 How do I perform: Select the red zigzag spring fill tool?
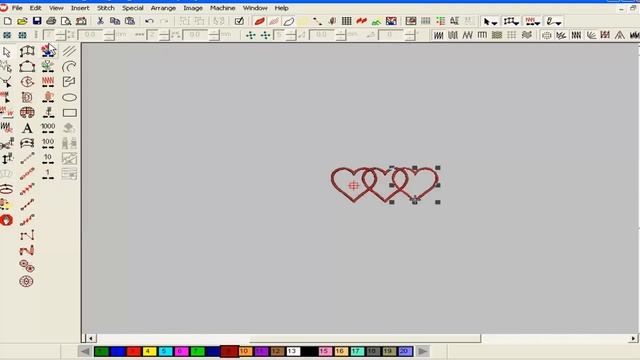click(48, 82)
